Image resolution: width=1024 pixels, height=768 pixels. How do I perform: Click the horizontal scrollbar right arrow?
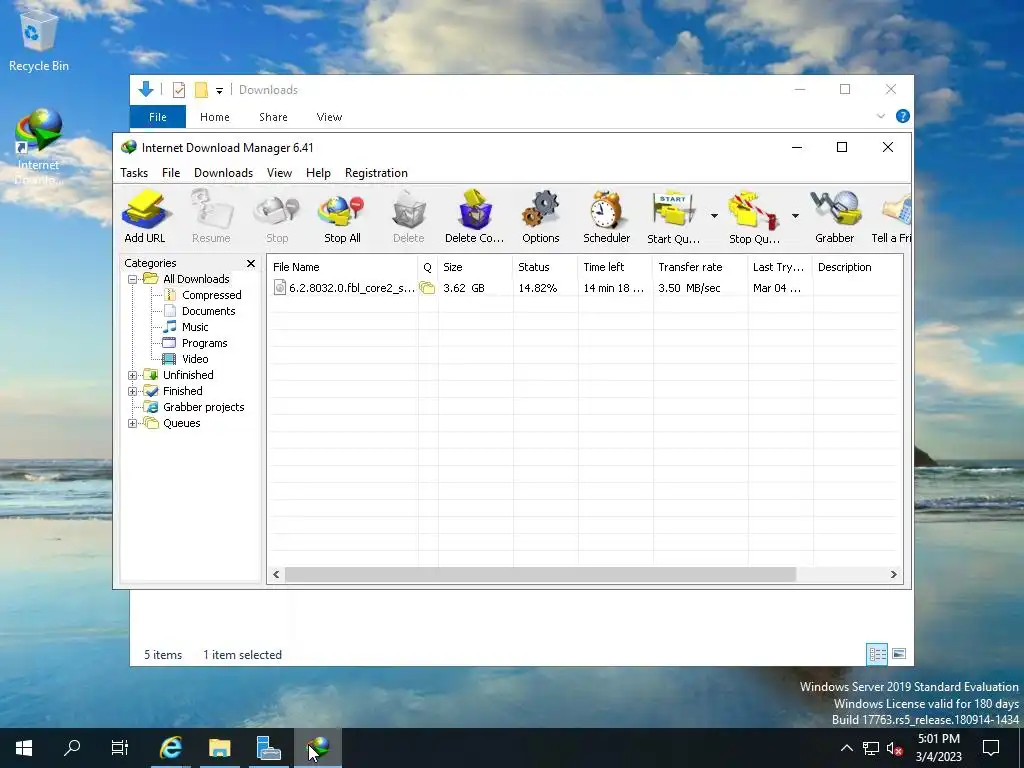(x=893, y=575)
